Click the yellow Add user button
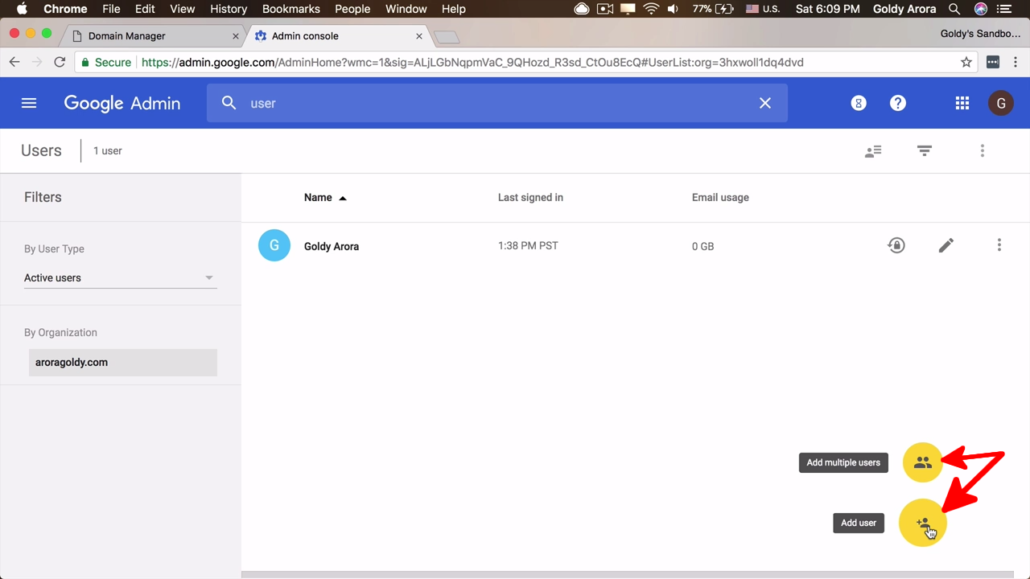The height and width of the screenshot is (579, 1030). [923, 523]
